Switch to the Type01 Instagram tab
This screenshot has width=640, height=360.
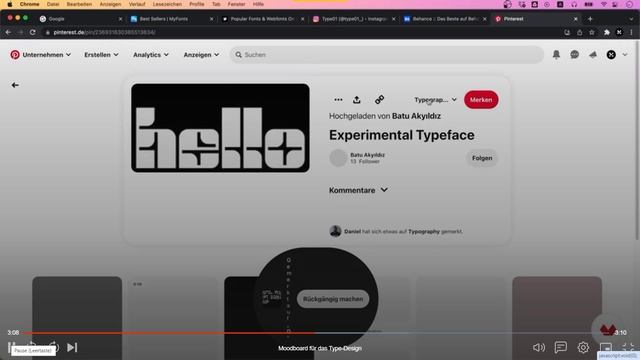[x=354, y=19]
